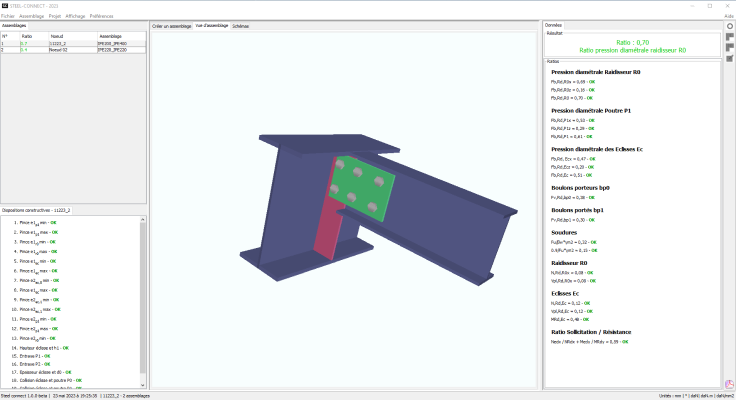Switch to the Schémas tab
This screenshot has width=736, height=400.
pos(241,26)
